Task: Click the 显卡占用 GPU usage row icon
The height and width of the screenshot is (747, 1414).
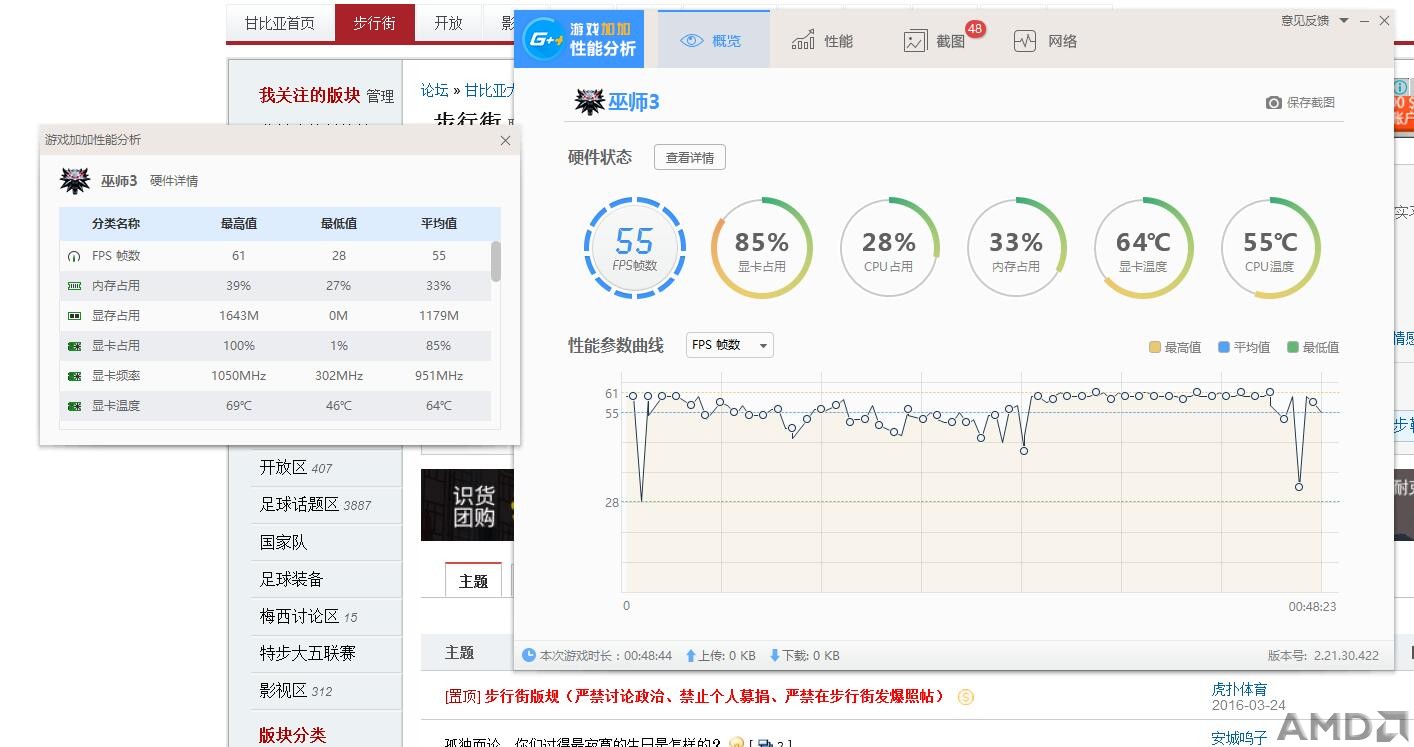Action: (x=74, y=346)
